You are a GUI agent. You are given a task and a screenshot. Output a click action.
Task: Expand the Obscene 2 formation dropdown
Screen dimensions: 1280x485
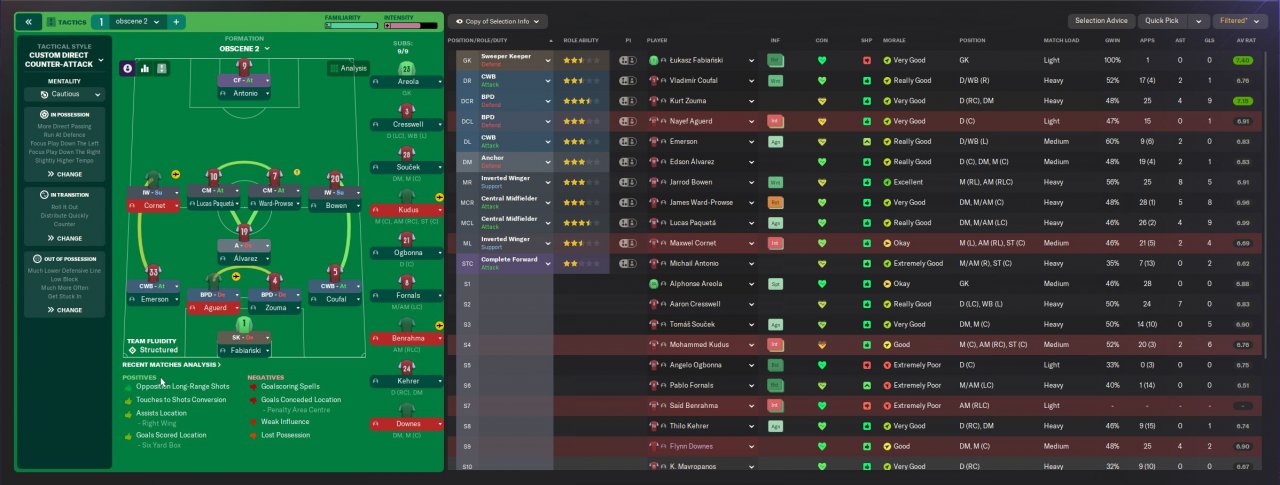tap(243, 48)
